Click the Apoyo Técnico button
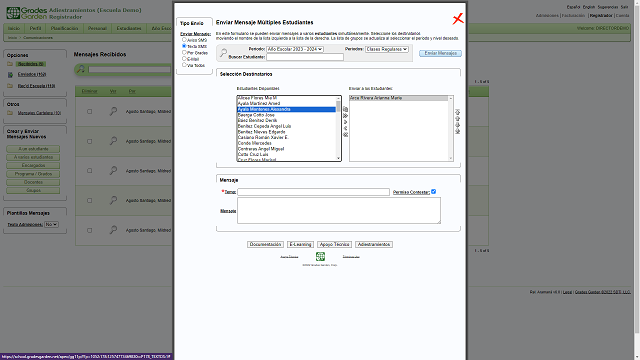The width and height of the screenshot is (640, 360). [334, 244]
